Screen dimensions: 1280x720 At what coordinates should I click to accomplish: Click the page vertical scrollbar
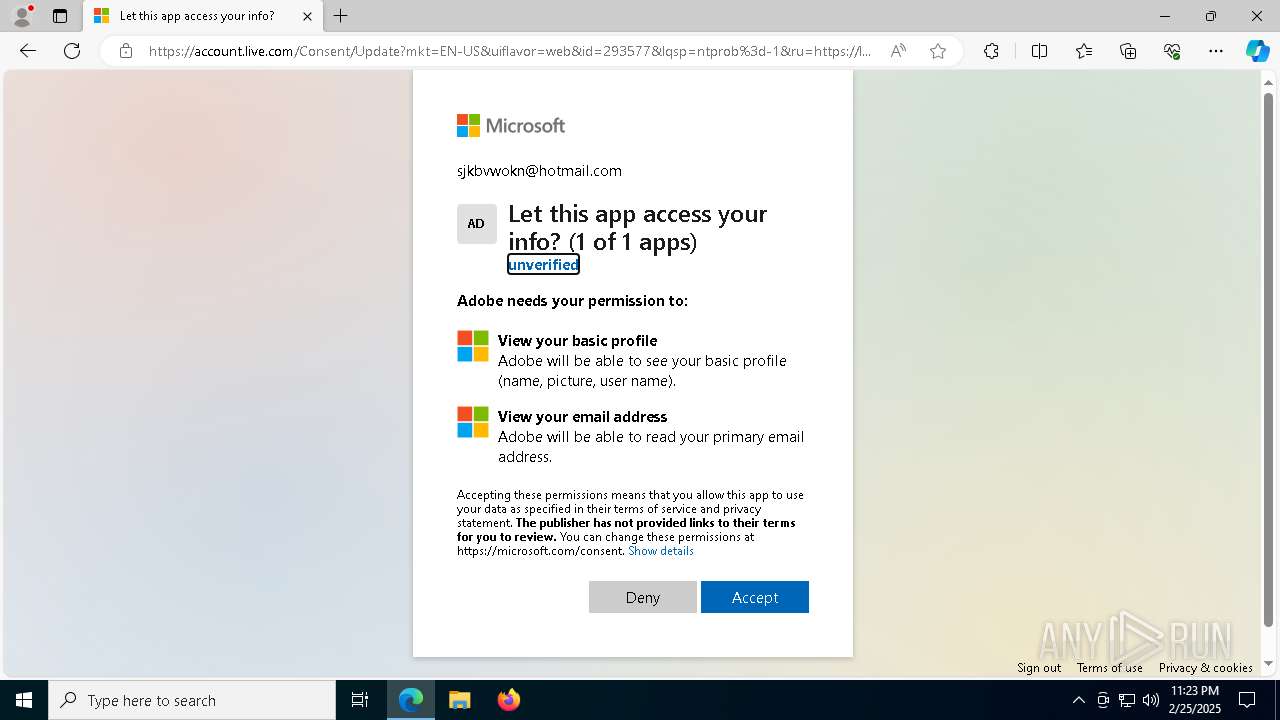click(1269, 362)
